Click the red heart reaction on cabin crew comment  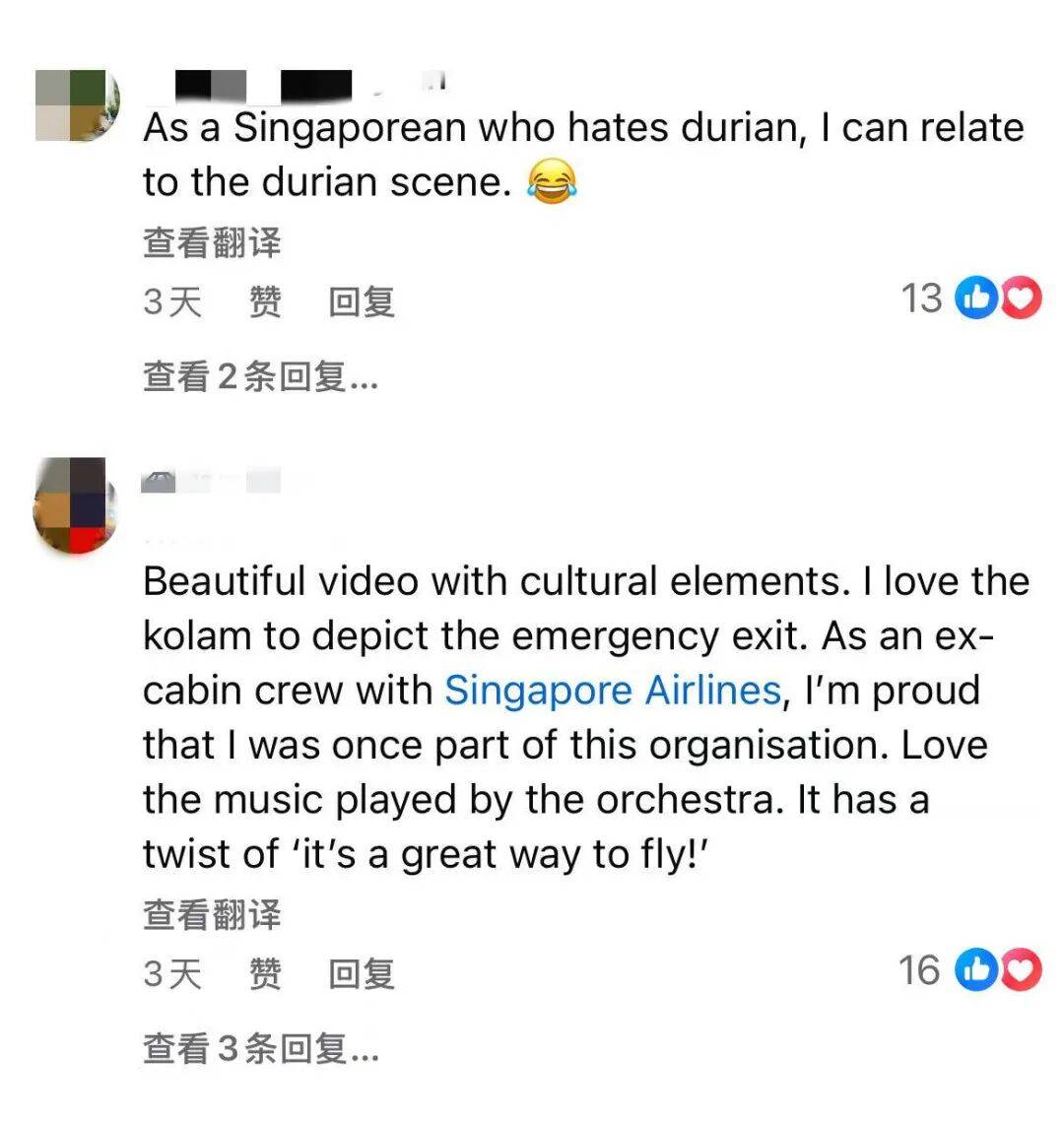[1022, 969]
